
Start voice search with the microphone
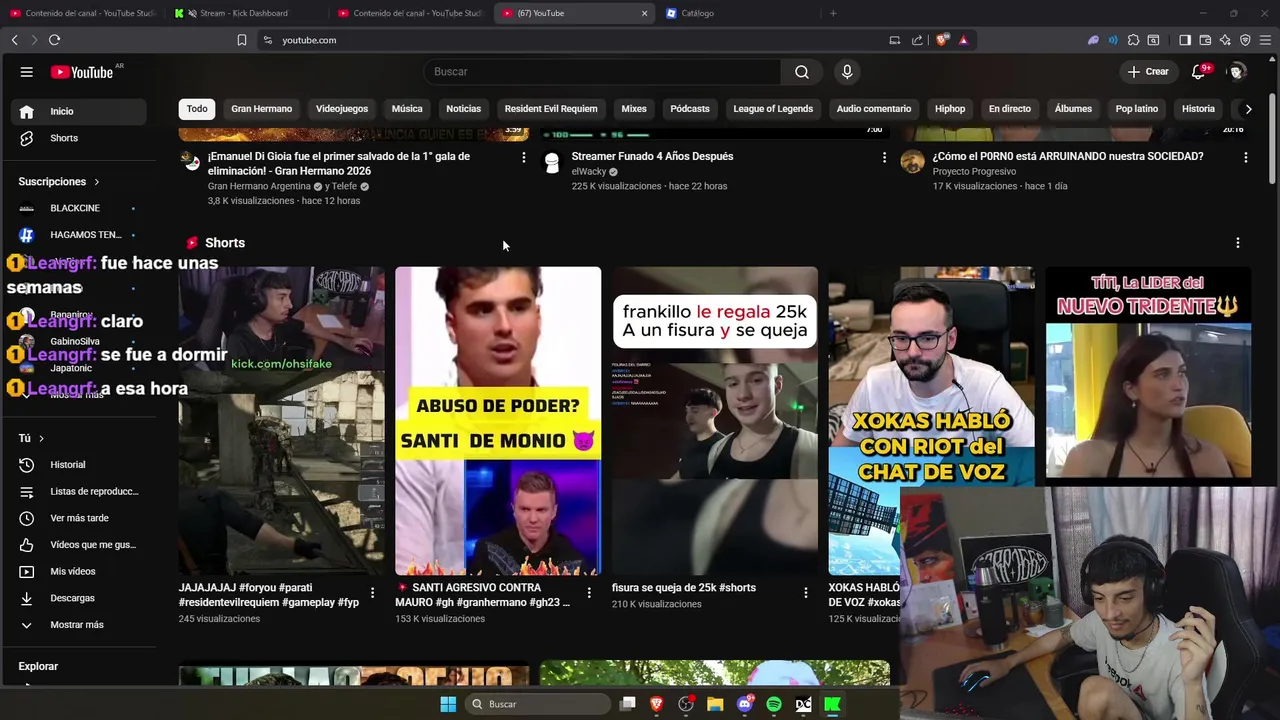tap(847, 72)
